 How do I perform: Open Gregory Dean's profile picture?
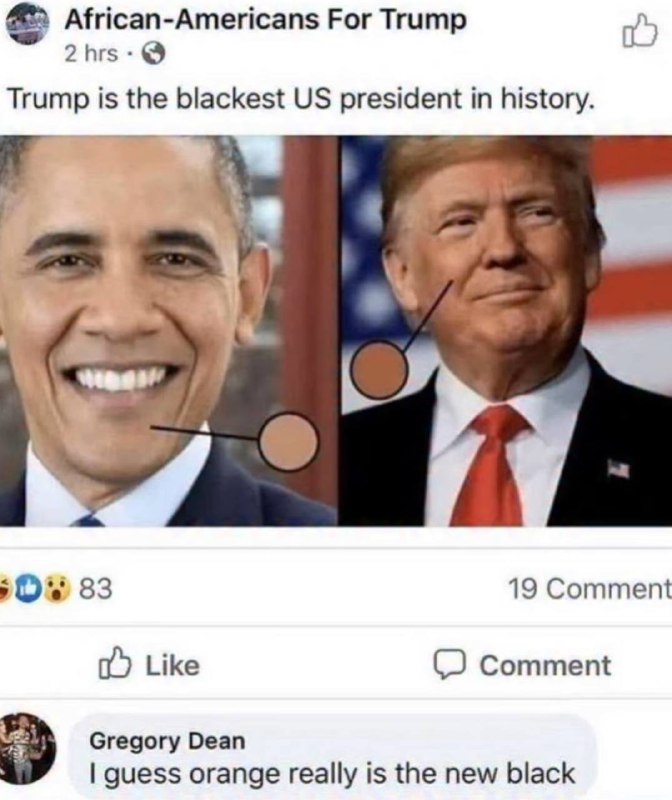coord(28,749)
